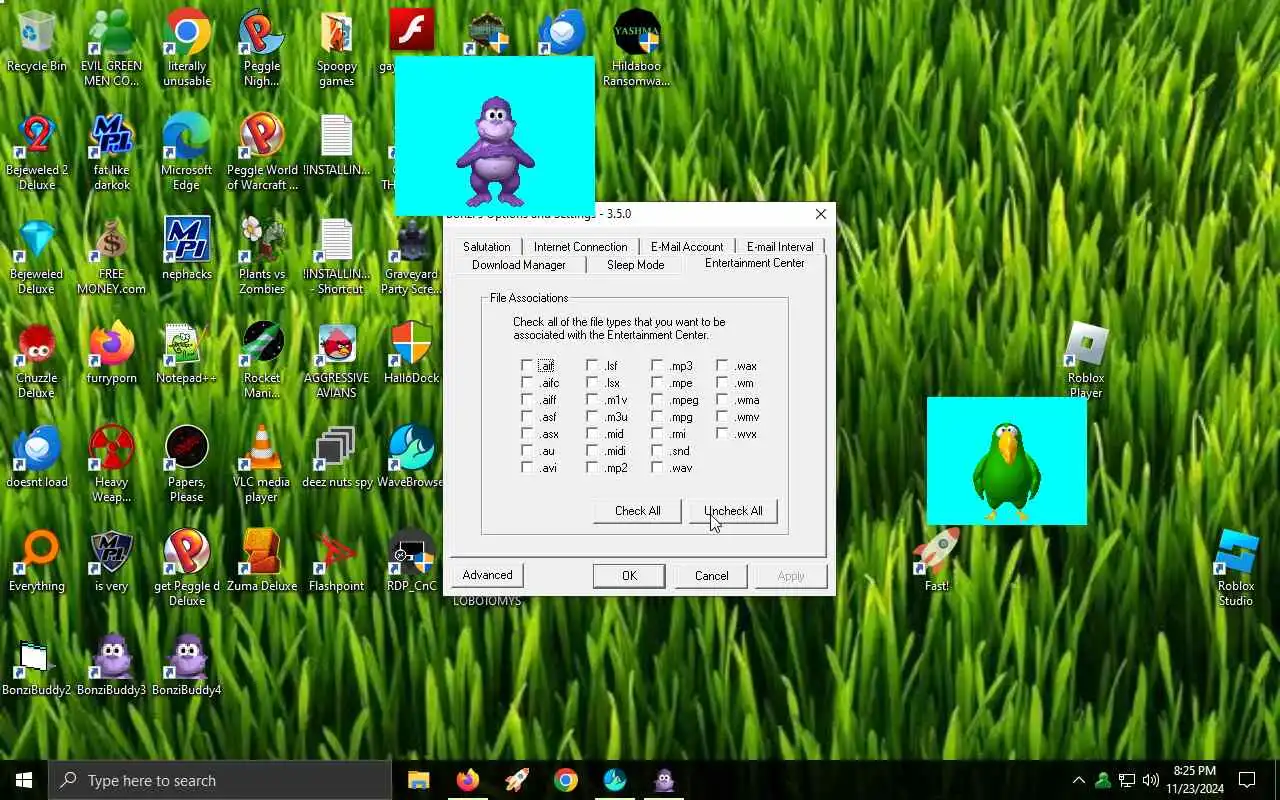Select the Plants vs Zombies icon
This screenshot has width=1280, height=800.
click(x=262, y=256)
